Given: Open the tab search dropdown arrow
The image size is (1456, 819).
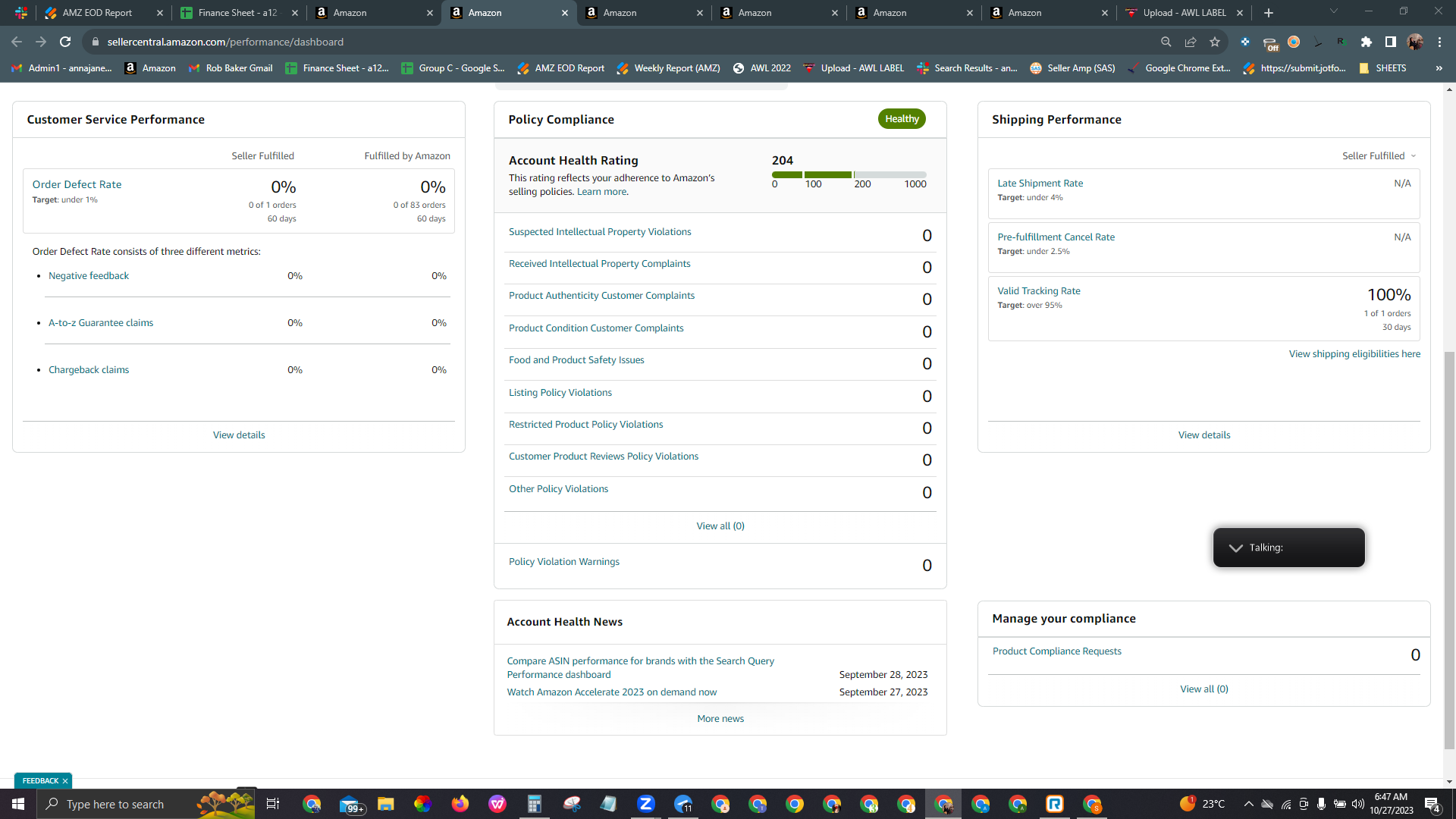Looking at the screenshot, I should point(1334,11).
